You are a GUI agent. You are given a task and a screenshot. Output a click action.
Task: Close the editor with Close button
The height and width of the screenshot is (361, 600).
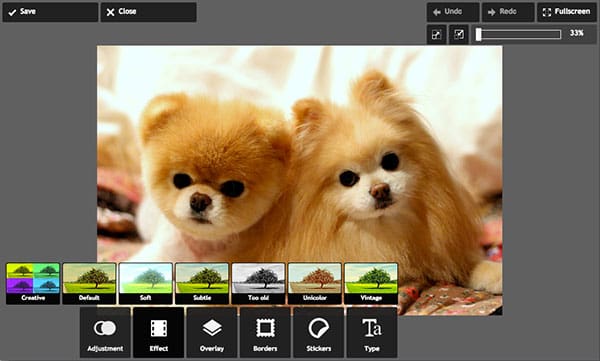point(148,12)
